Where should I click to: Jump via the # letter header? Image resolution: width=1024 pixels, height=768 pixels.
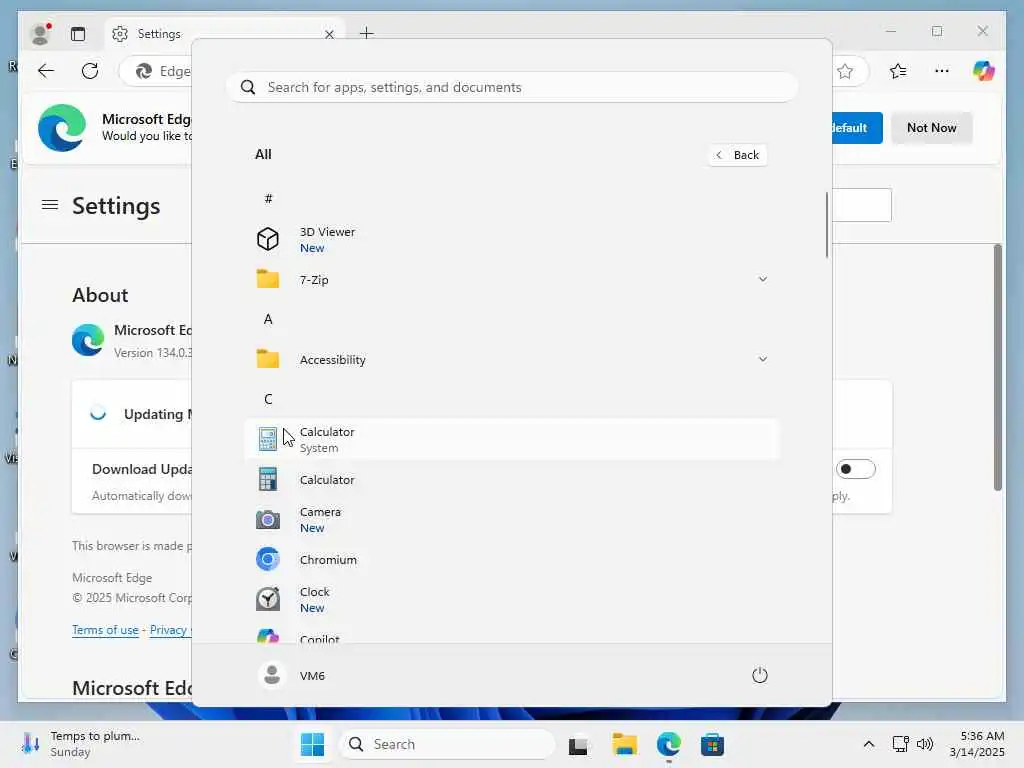click(x=268, y=199)
